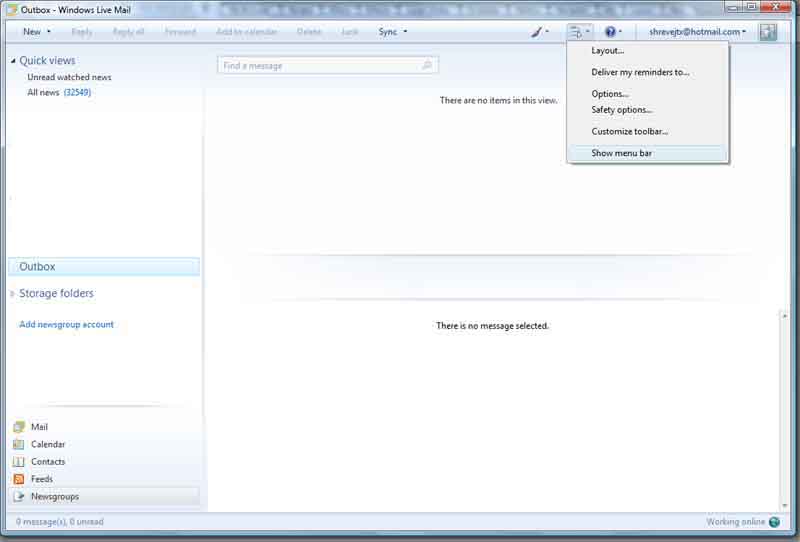Click the (32549) news count

[x=77, y=92]
